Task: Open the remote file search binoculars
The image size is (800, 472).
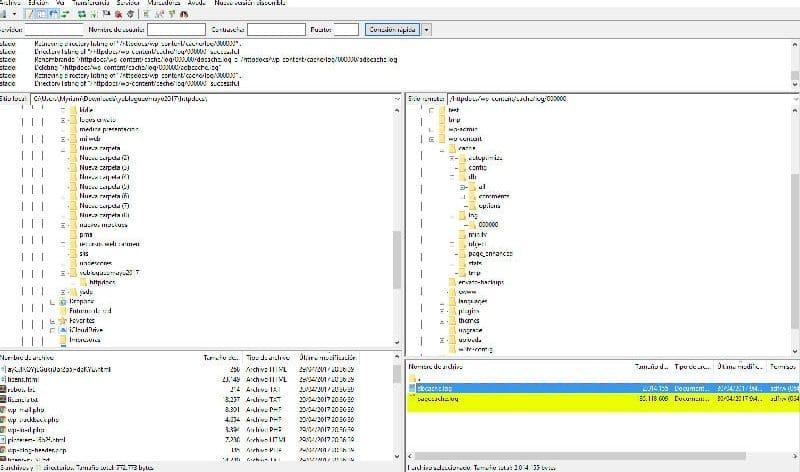Action: pos(184,14)
